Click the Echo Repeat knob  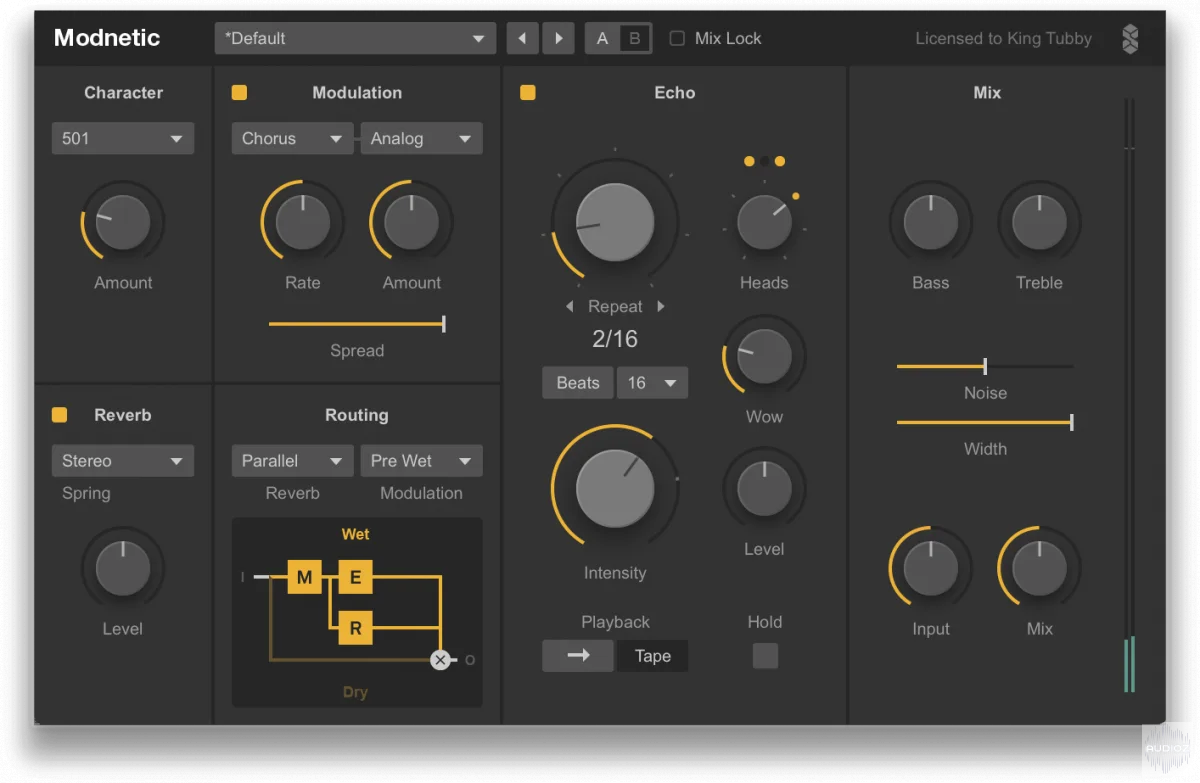[615, 221]
